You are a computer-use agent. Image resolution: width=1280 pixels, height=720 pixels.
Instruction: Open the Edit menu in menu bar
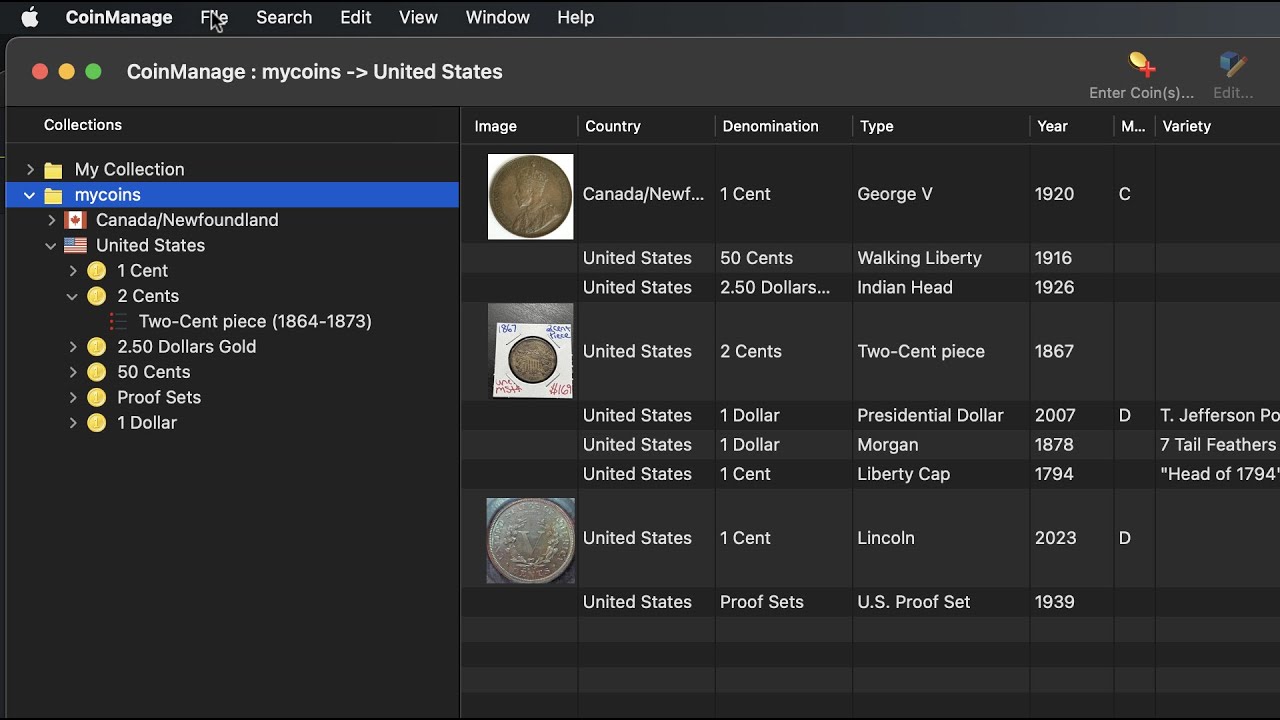355,17
